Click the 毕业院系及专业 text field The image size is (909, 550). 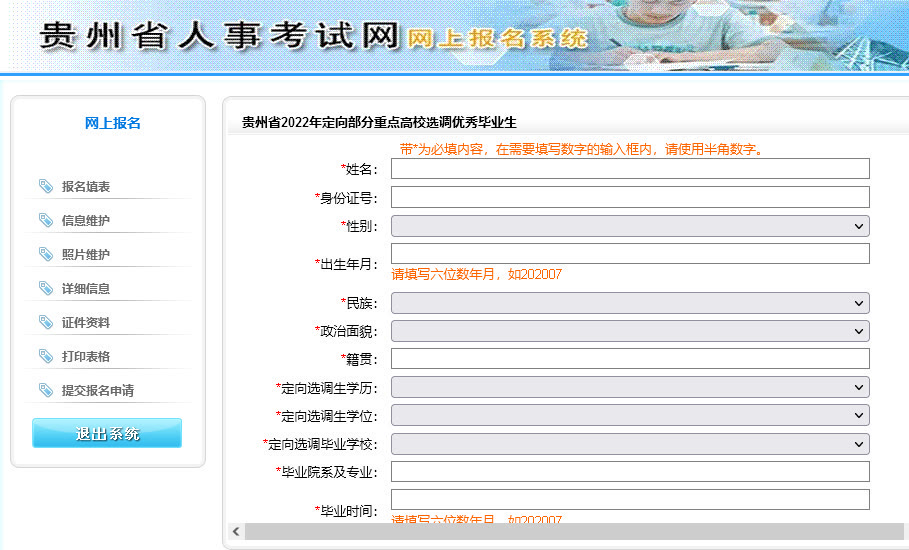[629, 471]
